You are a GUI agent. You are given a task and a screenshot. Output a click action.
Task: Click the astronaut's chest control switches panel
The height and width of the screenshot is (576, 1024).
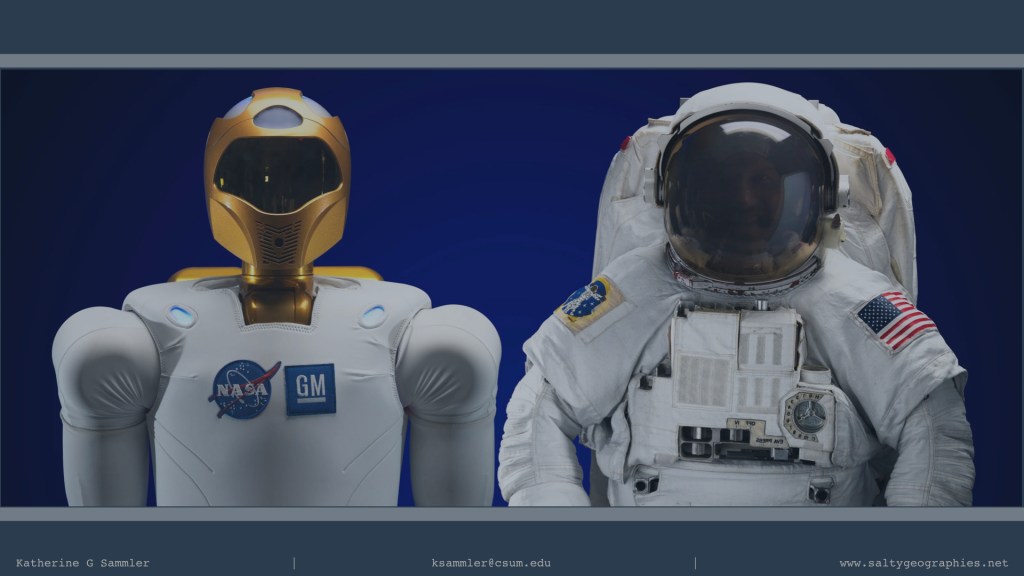pos(738,439)
